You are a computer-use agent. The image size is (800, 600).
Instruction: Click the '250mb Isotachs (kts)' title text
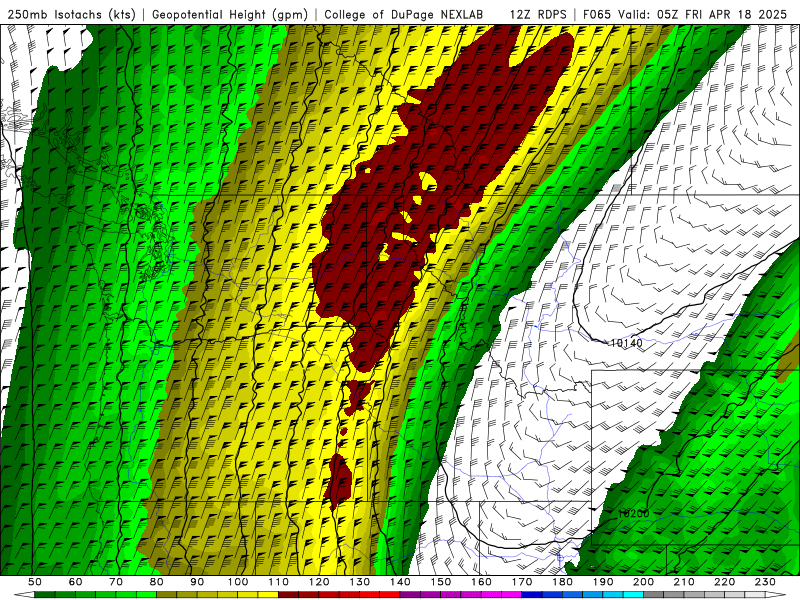[x=72, y=14]
